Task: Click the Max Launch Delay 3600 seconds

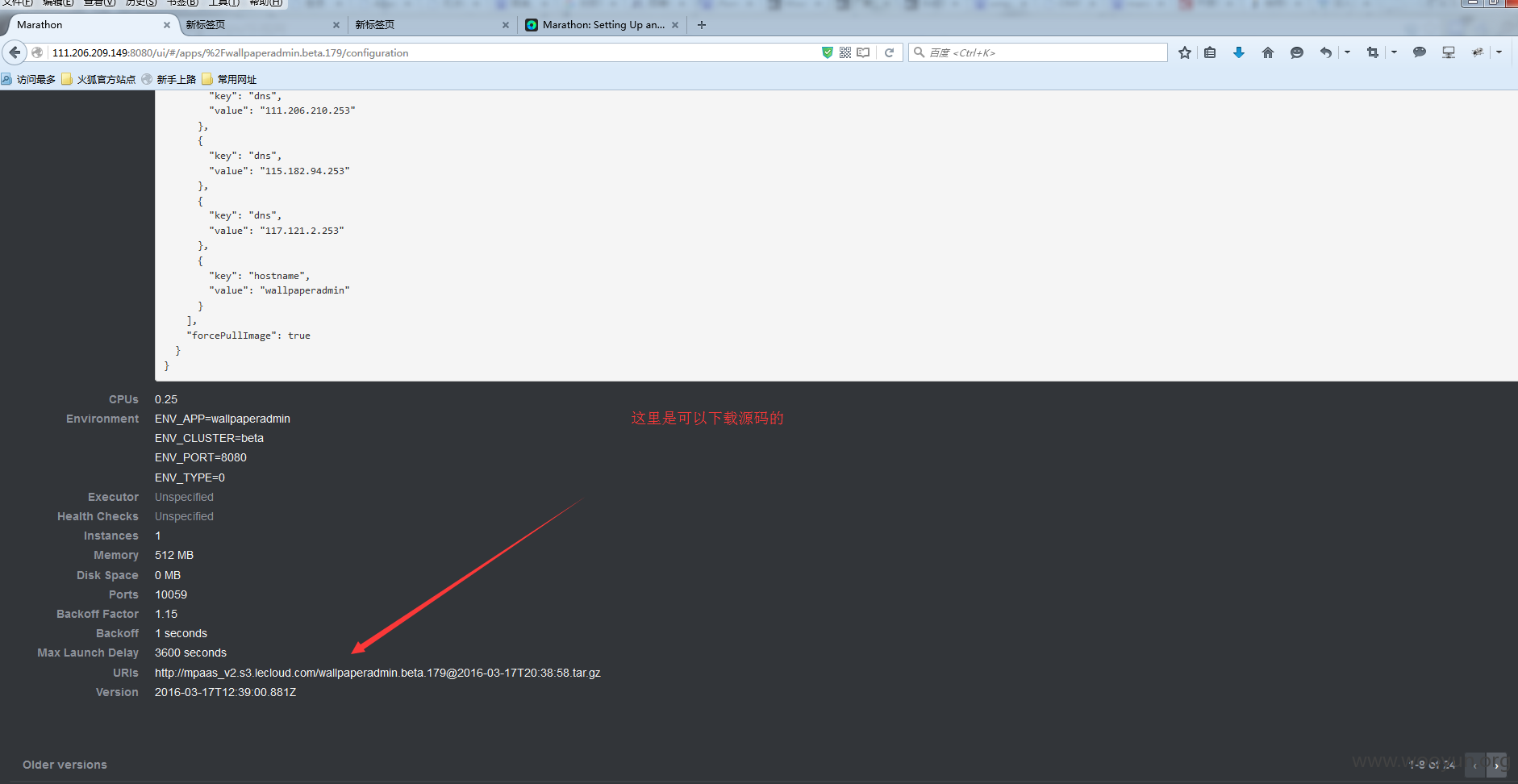Action: click(x=190, y=653)
